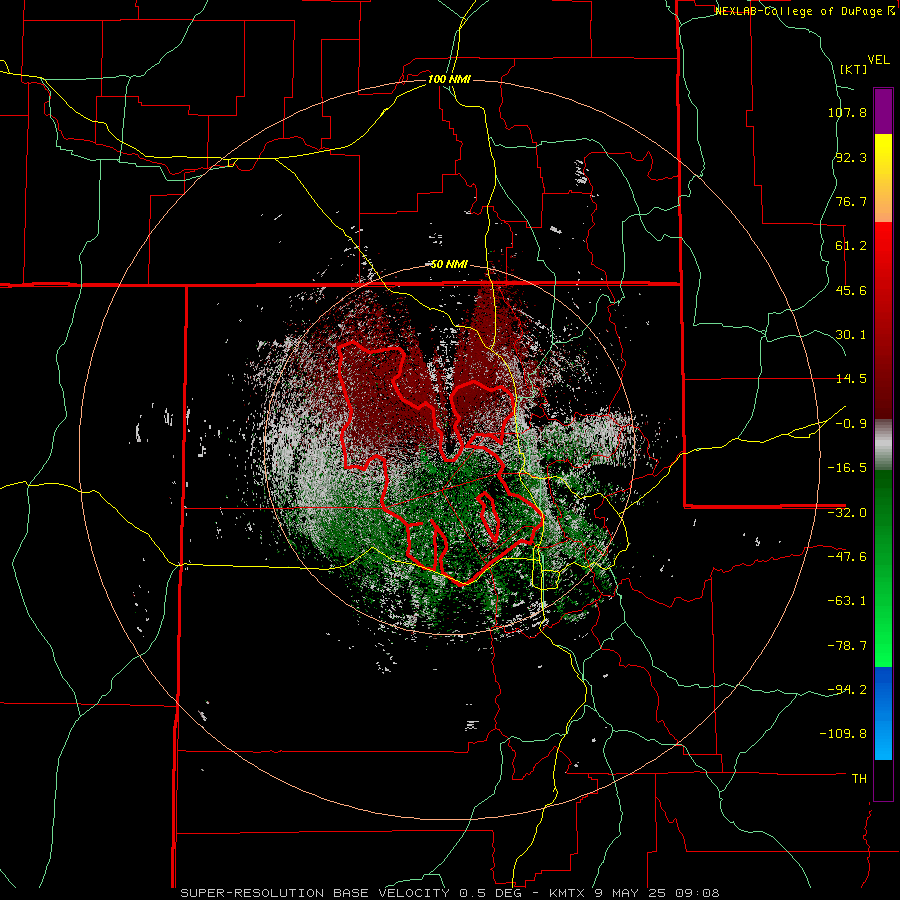Select the 76.7 scale value
The width and height of the screenshot is (900, 900).
pyautogui.click(x=851, y=201)
